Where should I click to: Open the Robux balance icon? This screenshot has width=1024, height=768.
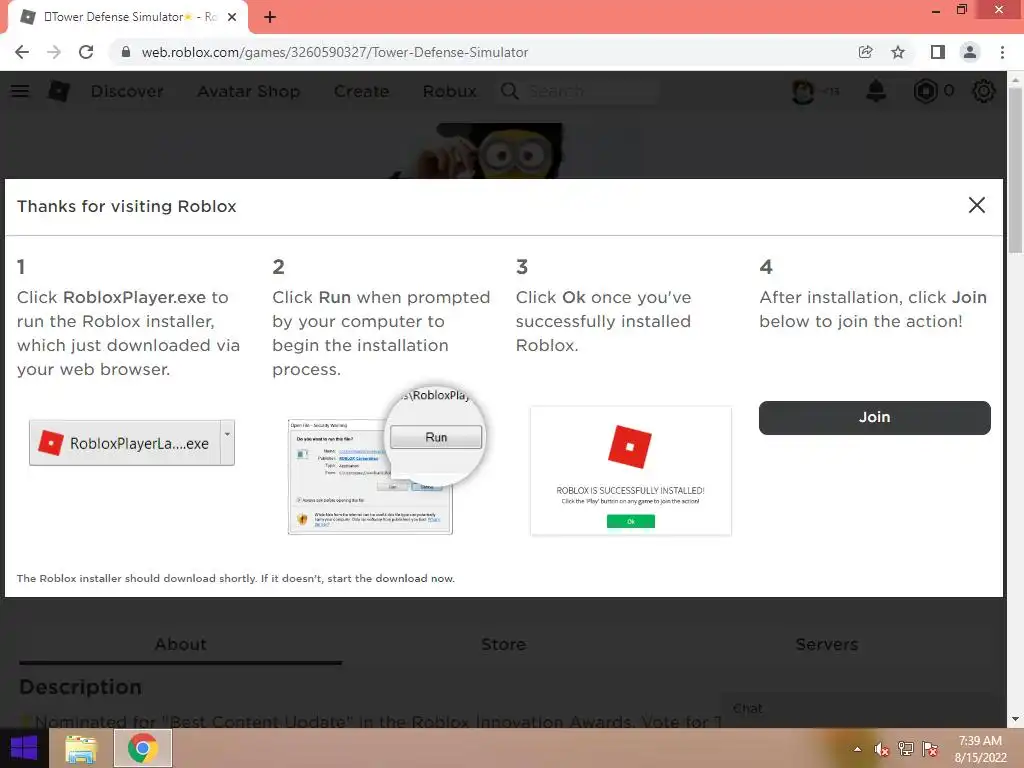tap(925, 91)
